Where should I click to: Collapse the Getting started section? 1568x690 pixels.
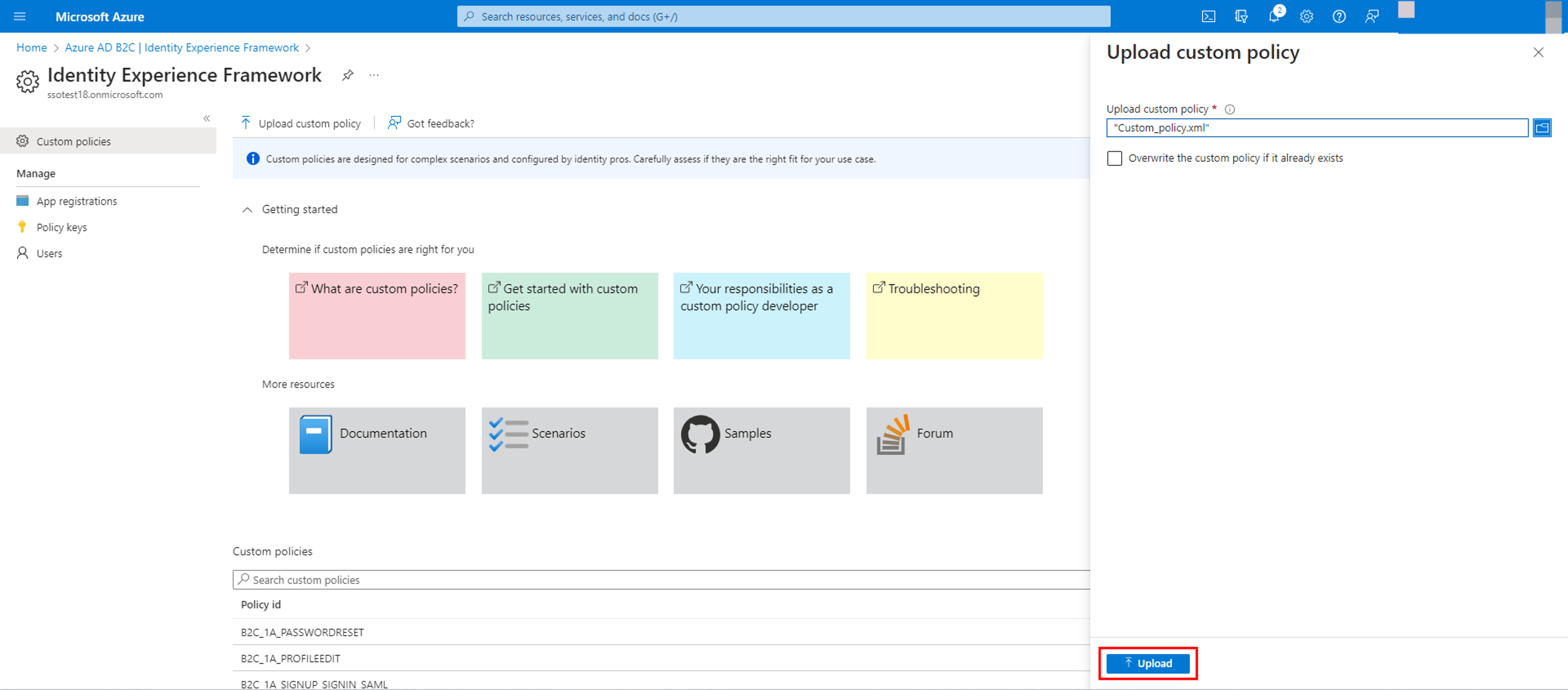pos(247,210)
